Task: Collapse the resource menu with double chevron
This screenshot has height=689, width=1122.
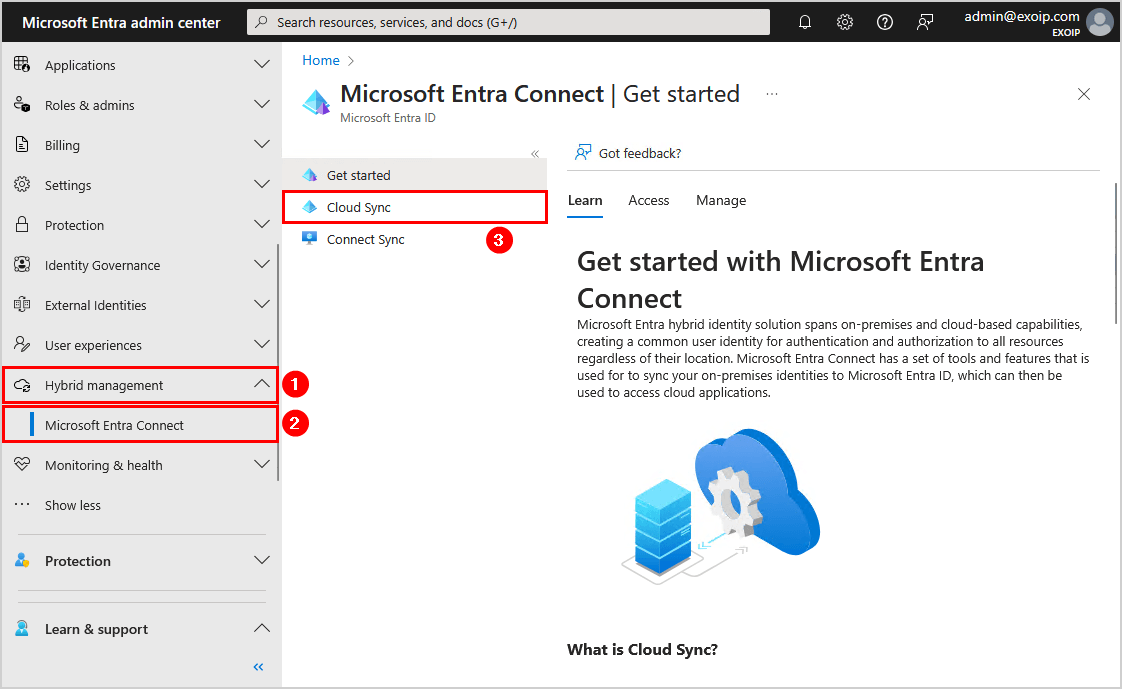Action: (x=535, y=154)
